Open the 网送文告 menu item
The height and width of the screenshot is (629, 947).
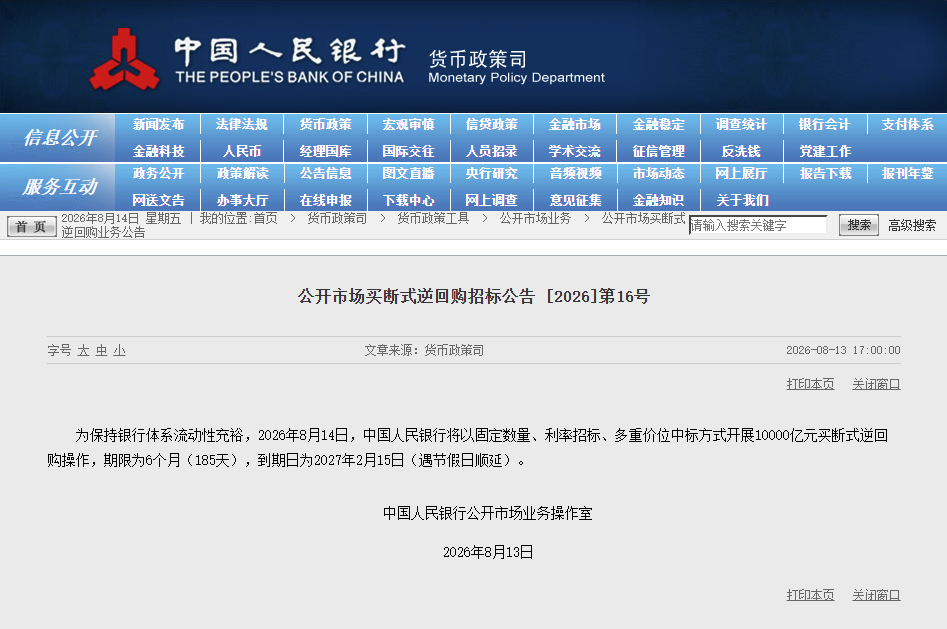click(158, 200)
